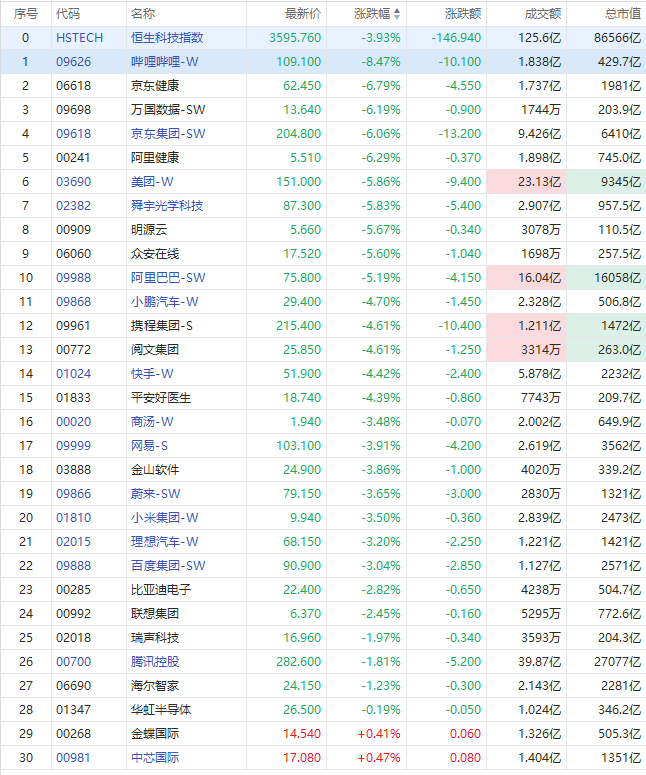Click 1472亿 market cap cell

coord(606,326)
